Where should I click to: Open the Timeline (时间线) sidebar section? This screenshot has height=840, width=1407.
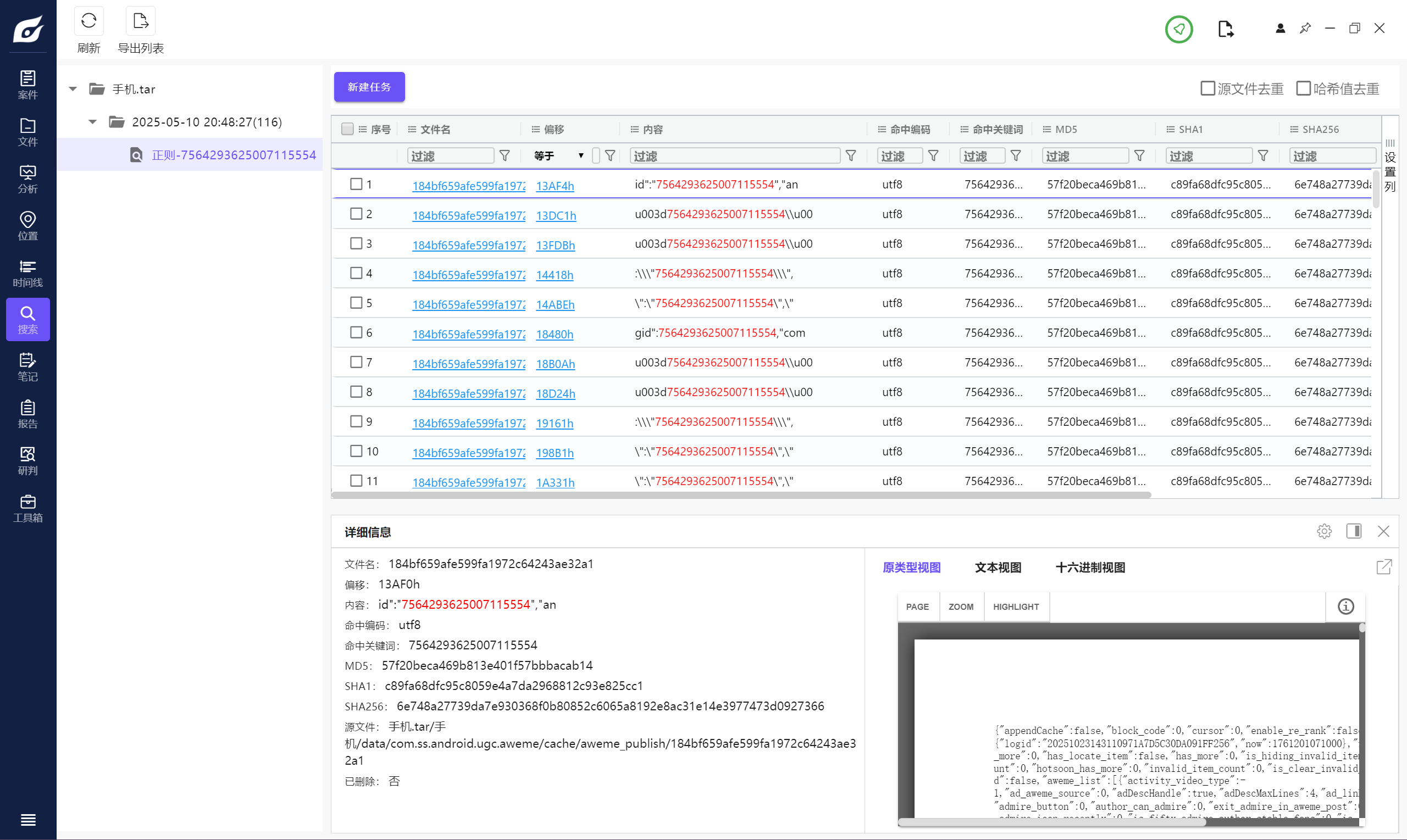27,273
